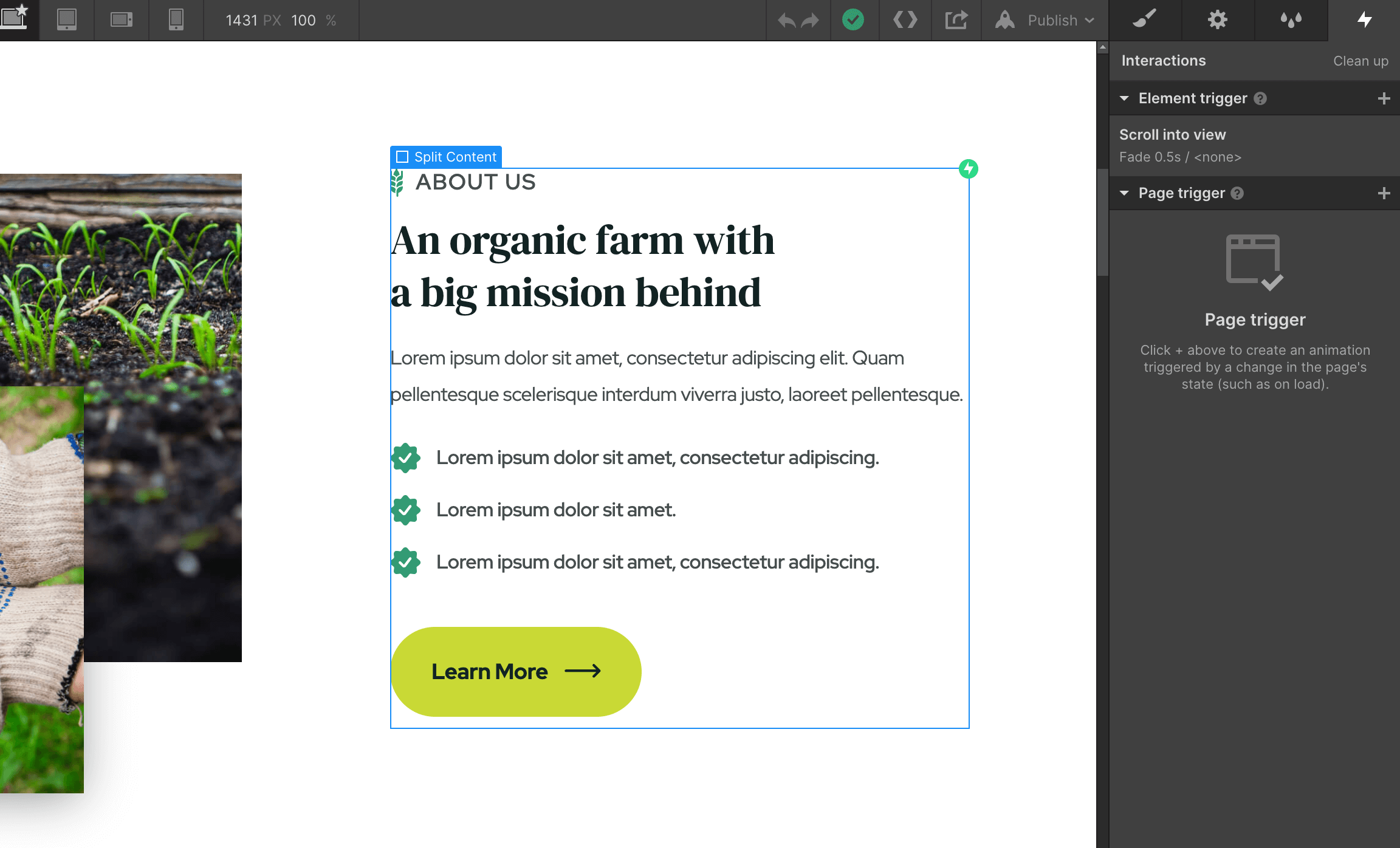Click the share project icon
This screenshot has height=848, width=1400.
[956, 20]
